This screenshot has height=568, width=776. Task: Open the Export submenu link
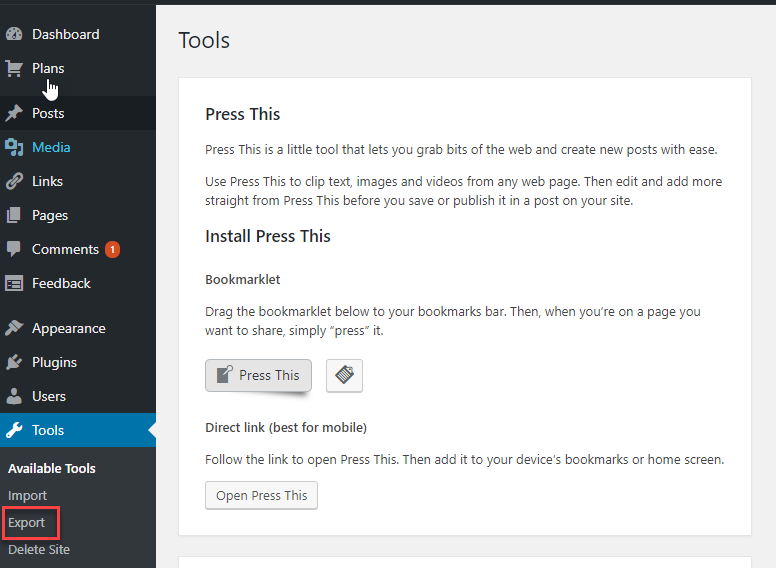click(26, 522)
